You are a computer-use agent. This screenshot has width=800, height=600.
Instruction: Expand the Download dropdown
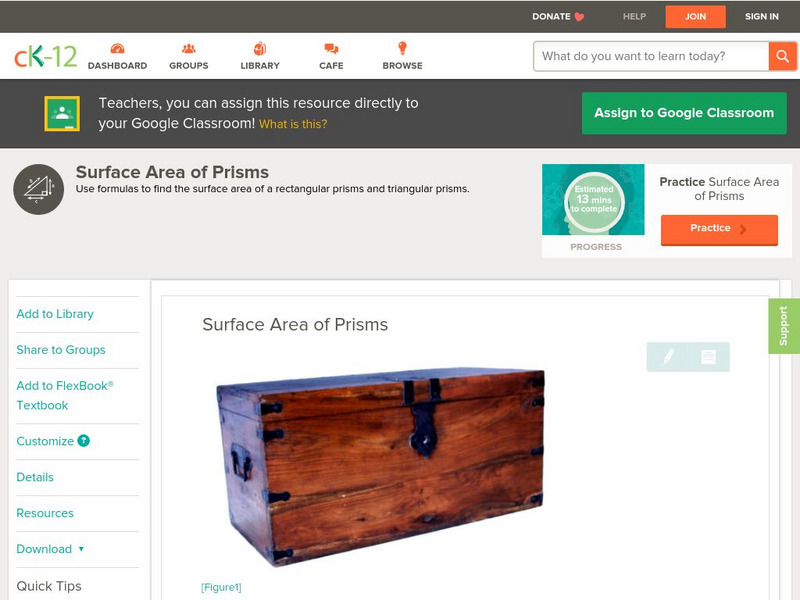point(50,549)
